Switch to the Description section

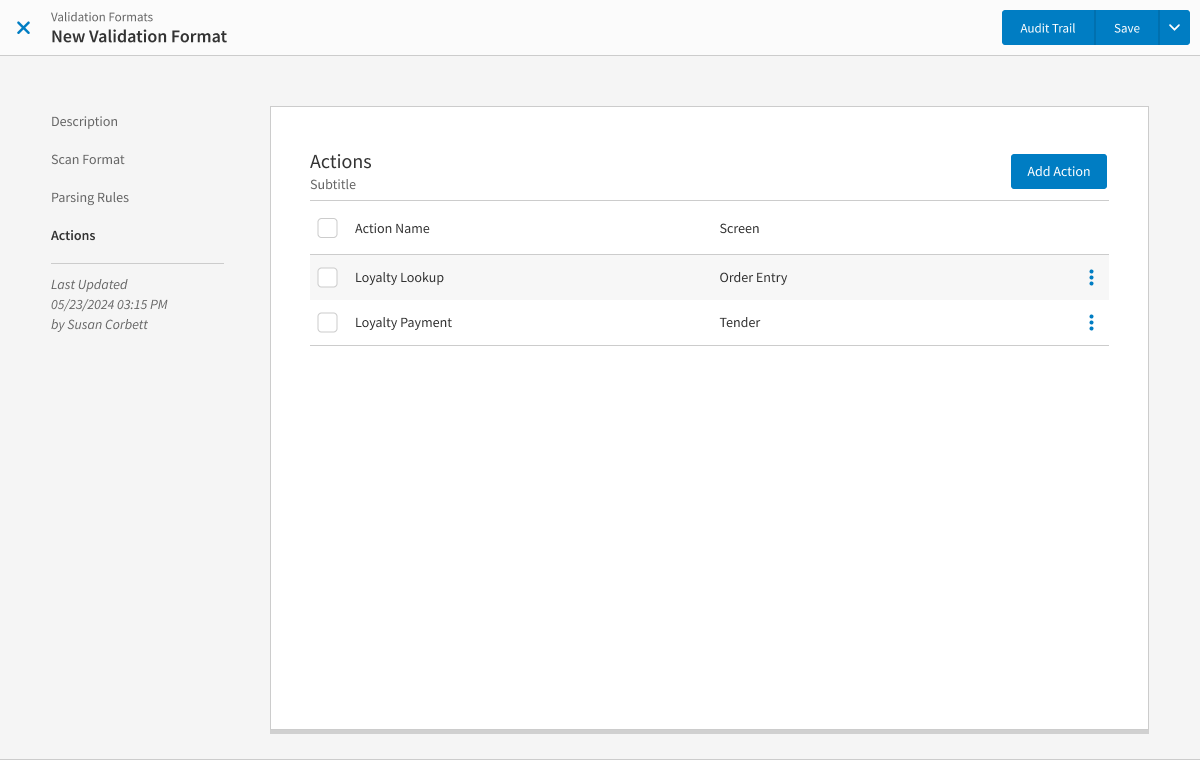pos(84,121)
